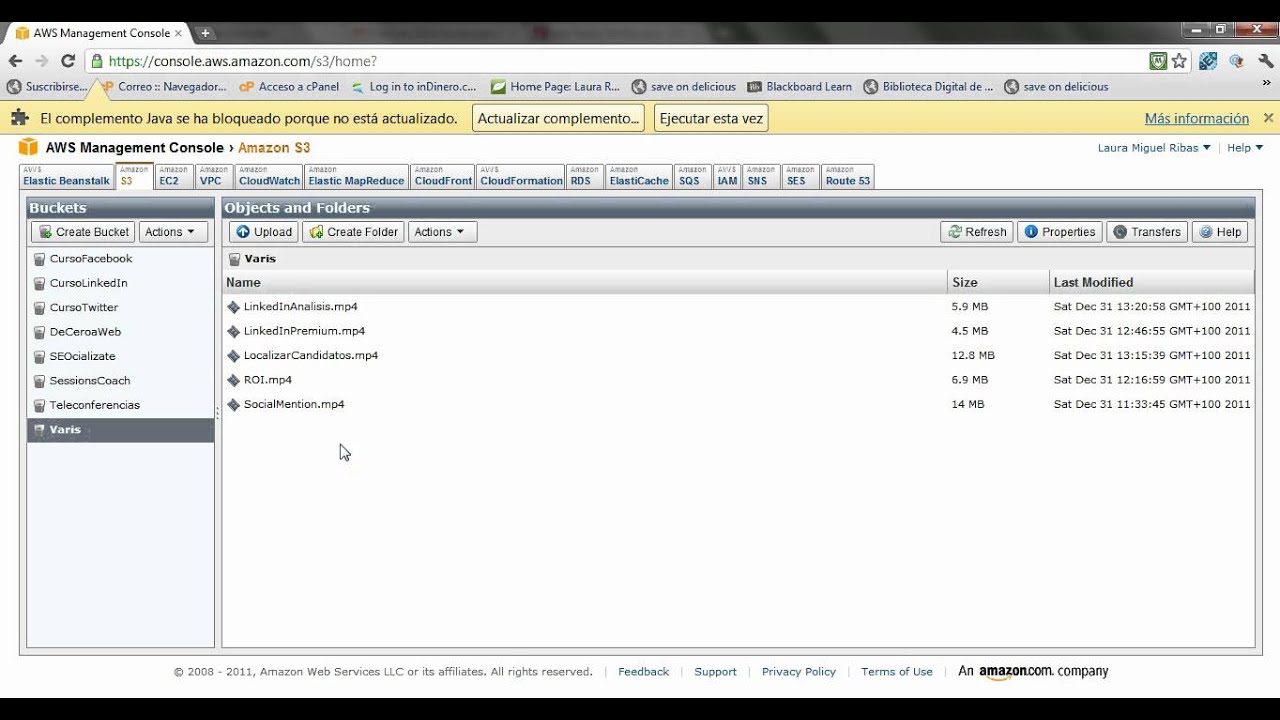Open the IAM service tab
The image size is (1280, 720).
click(727, 176)
